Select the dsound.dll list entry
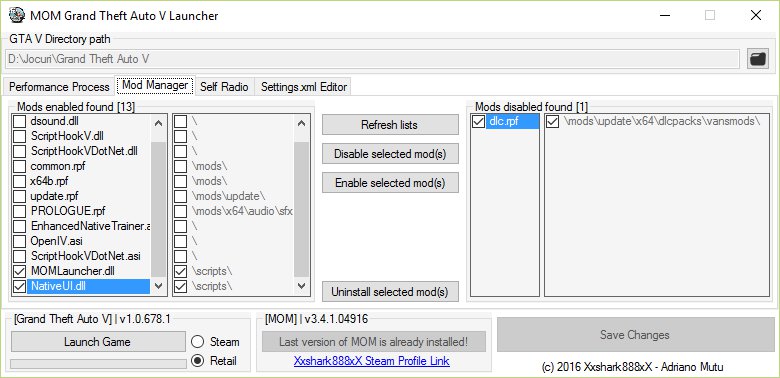The height and width of the screenshot is (378, 780). tap(54, 121)
